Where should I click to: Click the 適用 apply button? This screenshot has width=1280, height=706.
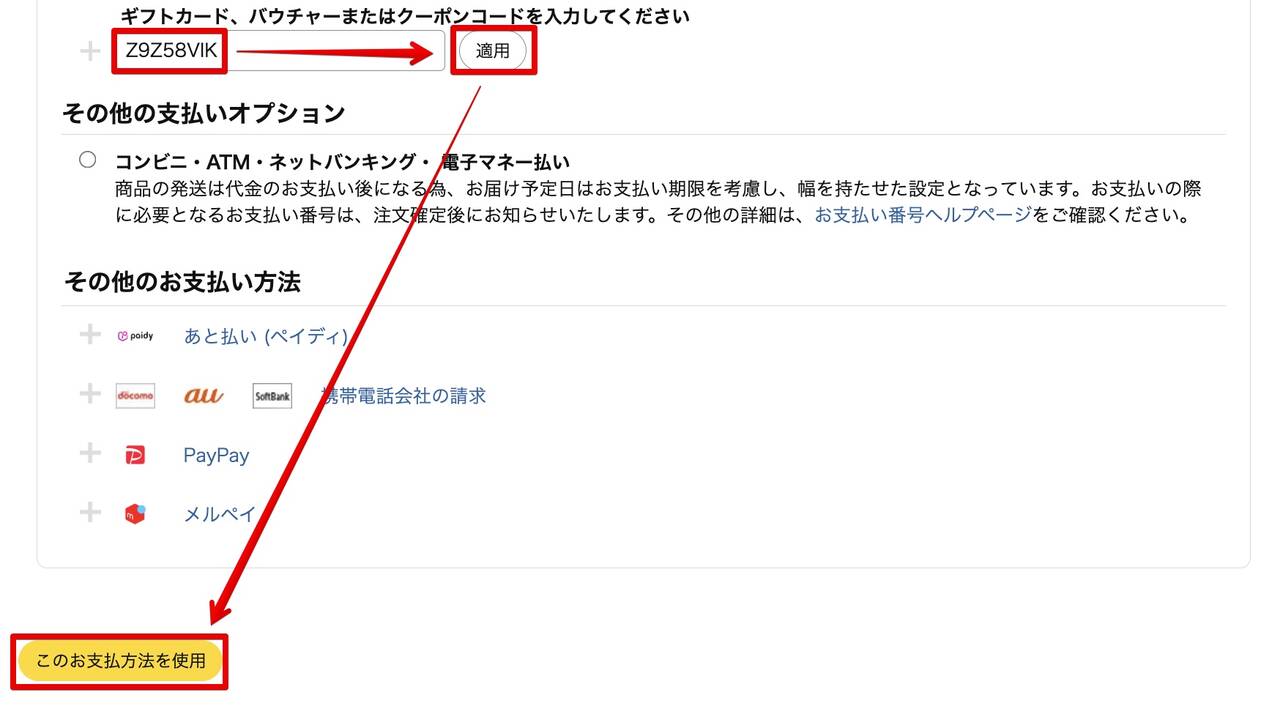493,50
